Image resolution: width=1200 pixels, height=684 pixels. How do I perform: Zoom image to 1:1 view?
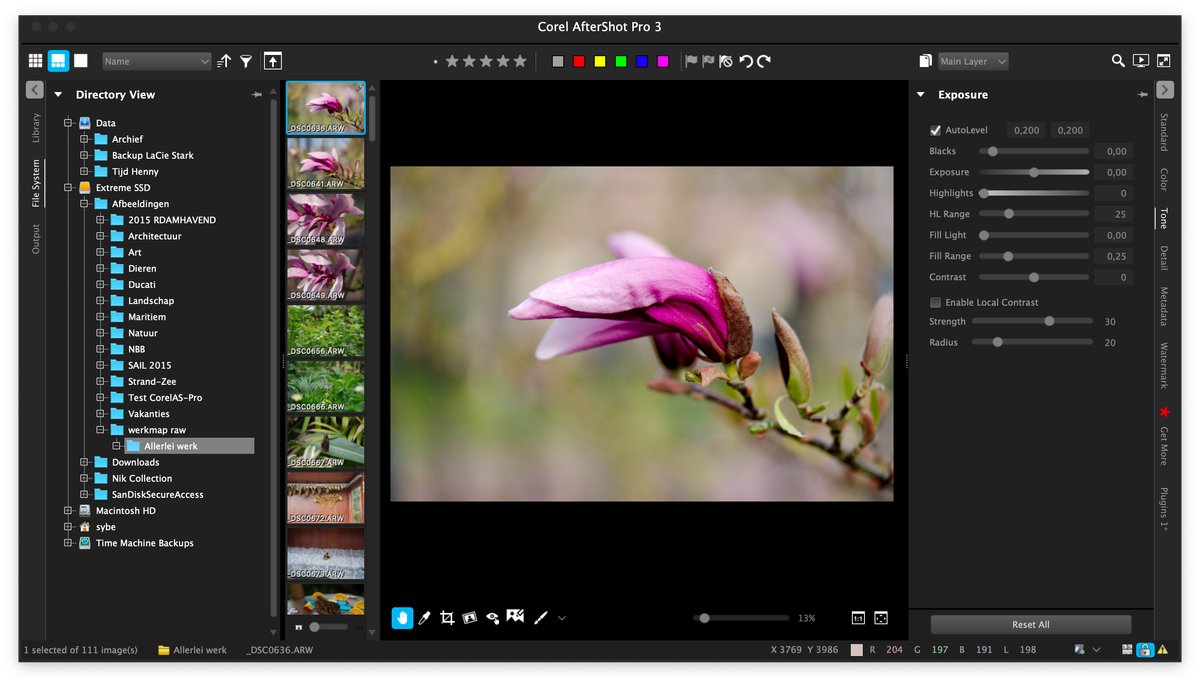tap(858, 618)
